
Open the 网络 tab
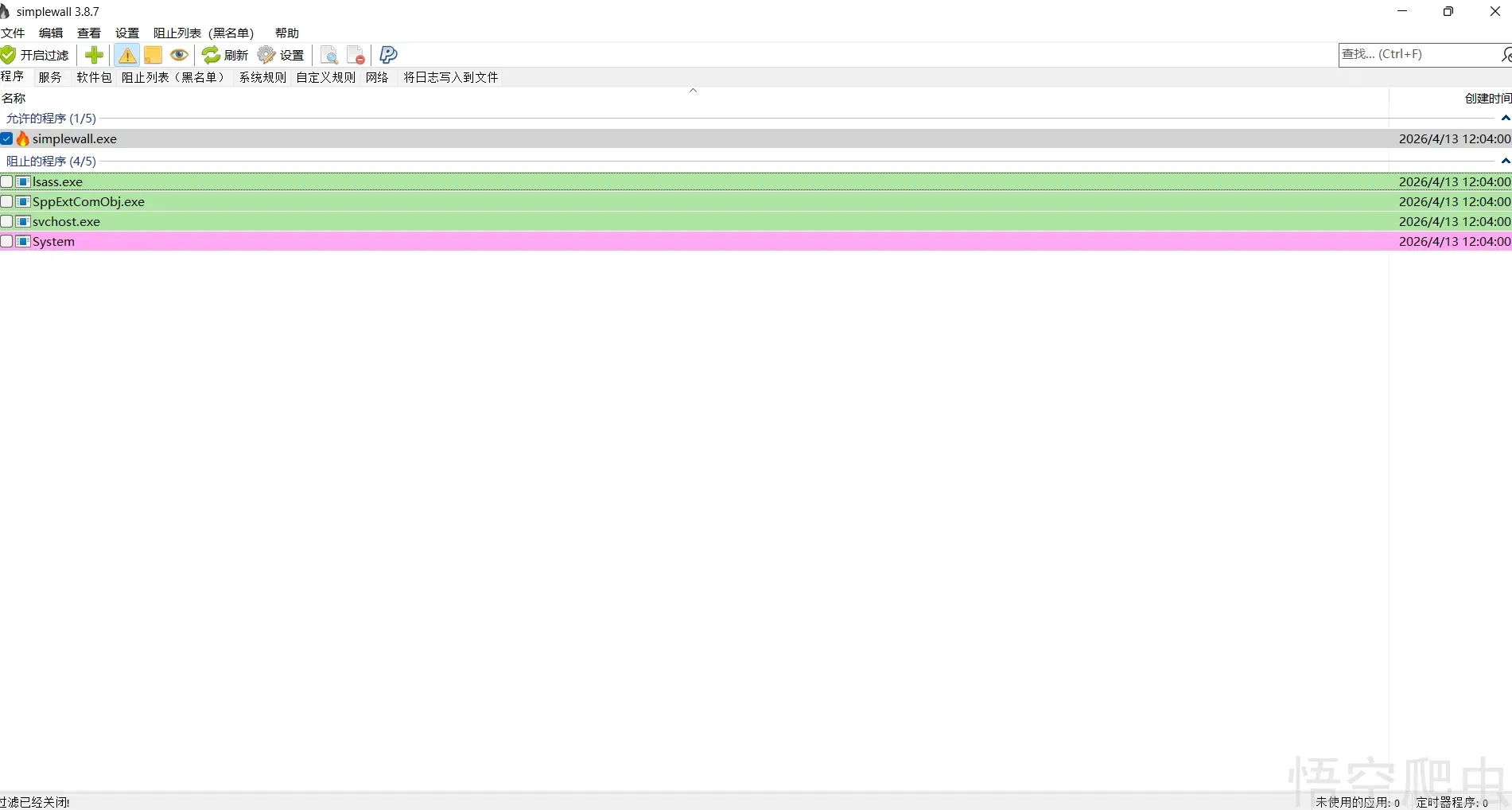tap(377, 77)
